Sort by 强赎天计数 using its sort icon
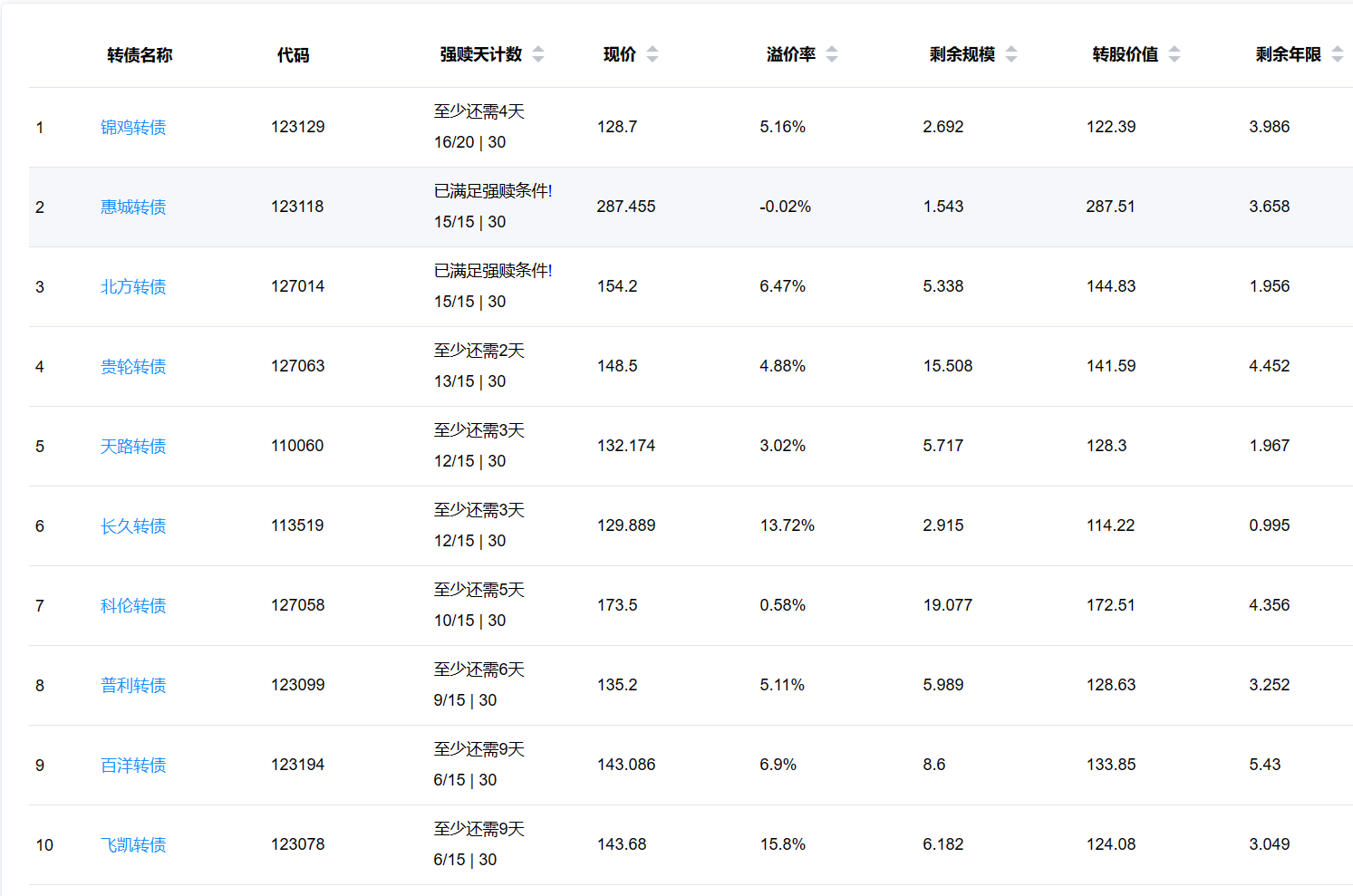Screen dimensions: 1353x896 pos(538,54)
